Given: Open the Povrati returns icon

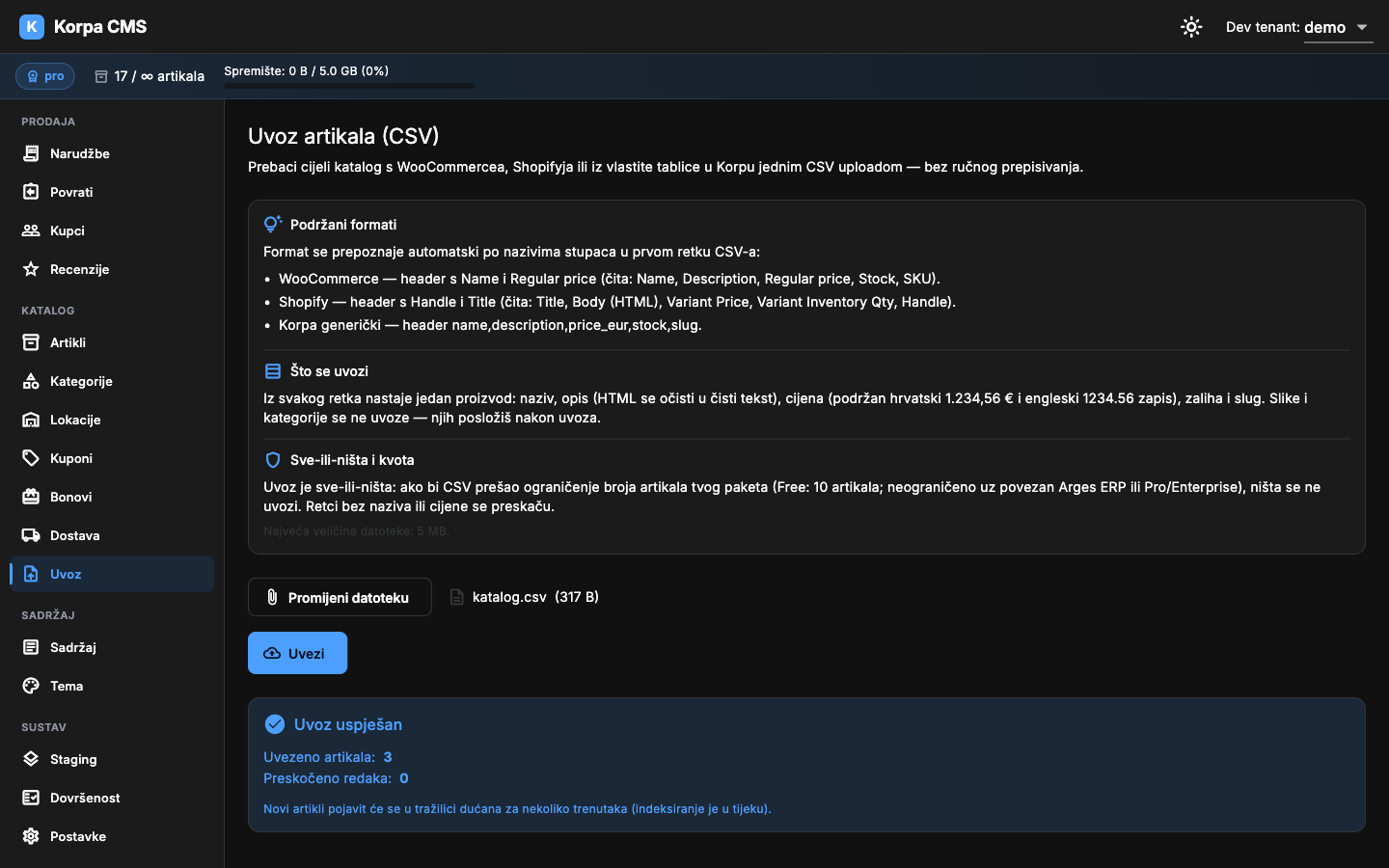Looking at the screenshot, I should pyautogui.click(x=31, y=192).
